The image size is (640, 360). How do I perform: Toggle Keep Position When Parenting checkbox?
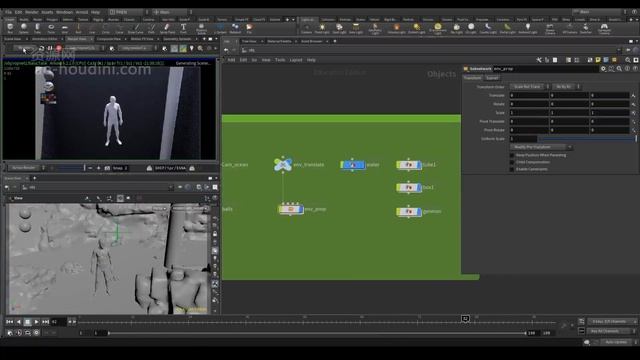click(x=512, y=156)
